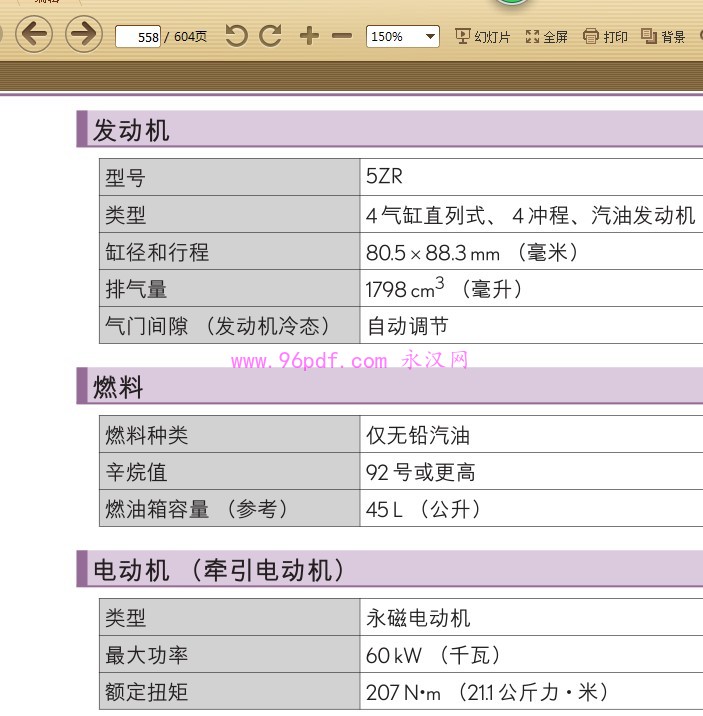Start slideshow mode (幻灯片)
This screenshot has height=716, width=703.
tap(482, 37)
